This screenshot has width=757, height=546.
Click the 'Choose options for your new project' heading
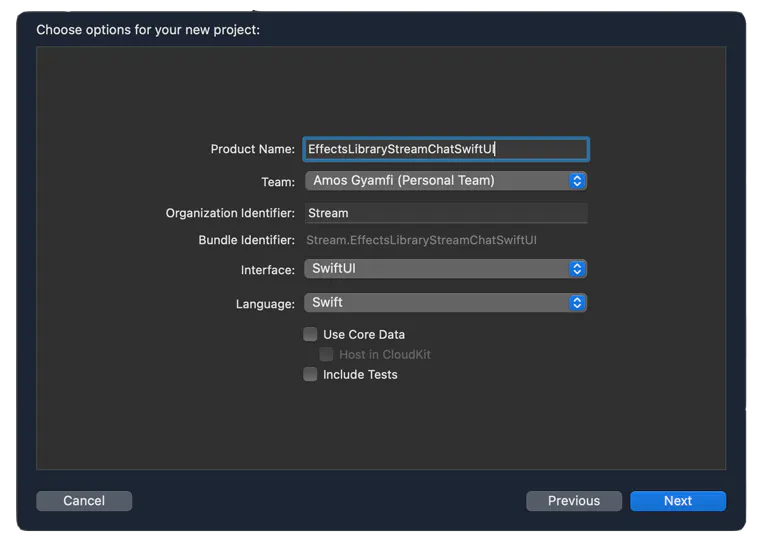click(x=148, y=30)
